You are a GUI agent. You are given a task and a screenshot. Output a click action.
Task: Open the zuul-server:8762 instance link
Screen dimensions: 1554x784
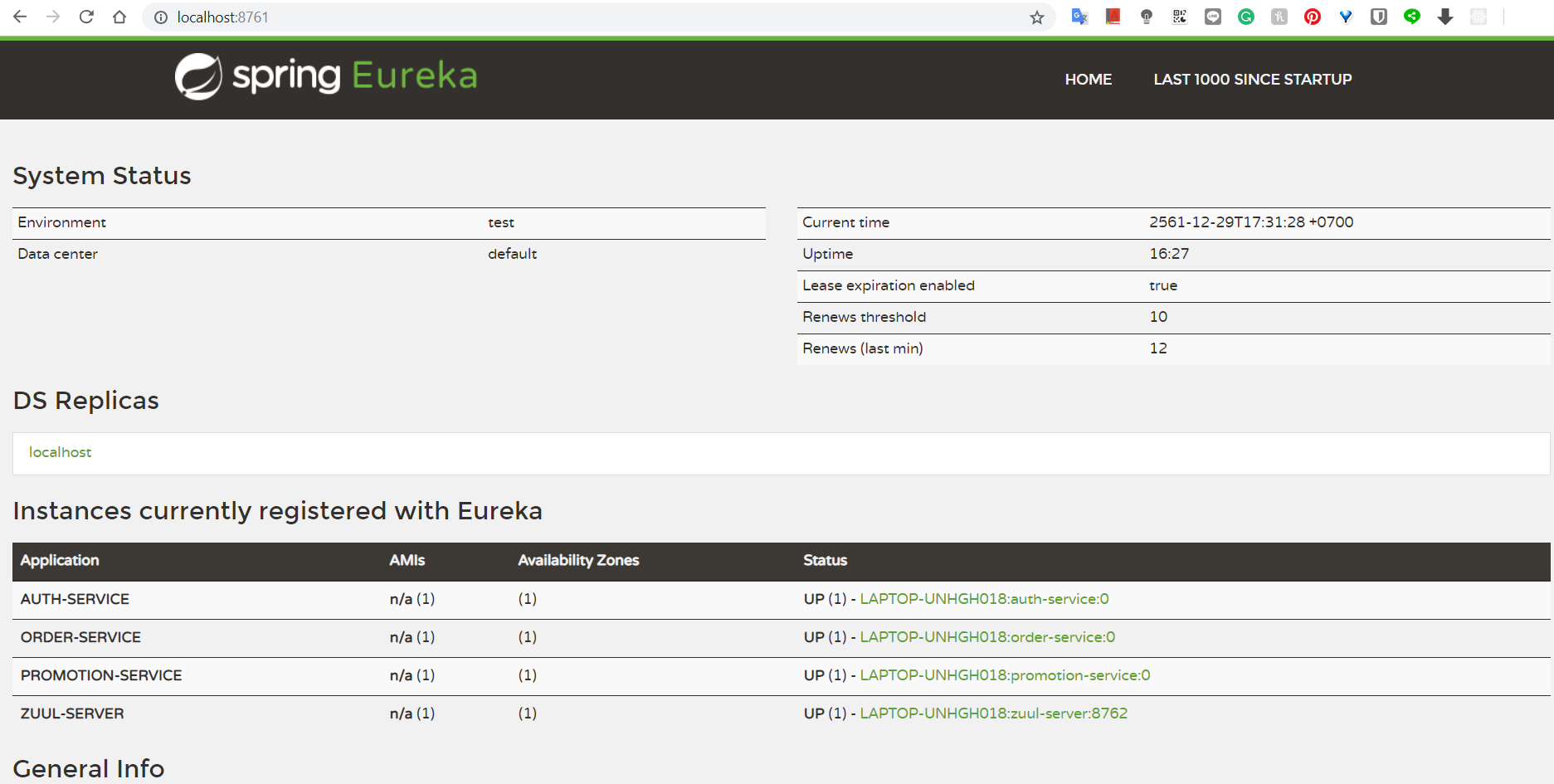point(994,713)
